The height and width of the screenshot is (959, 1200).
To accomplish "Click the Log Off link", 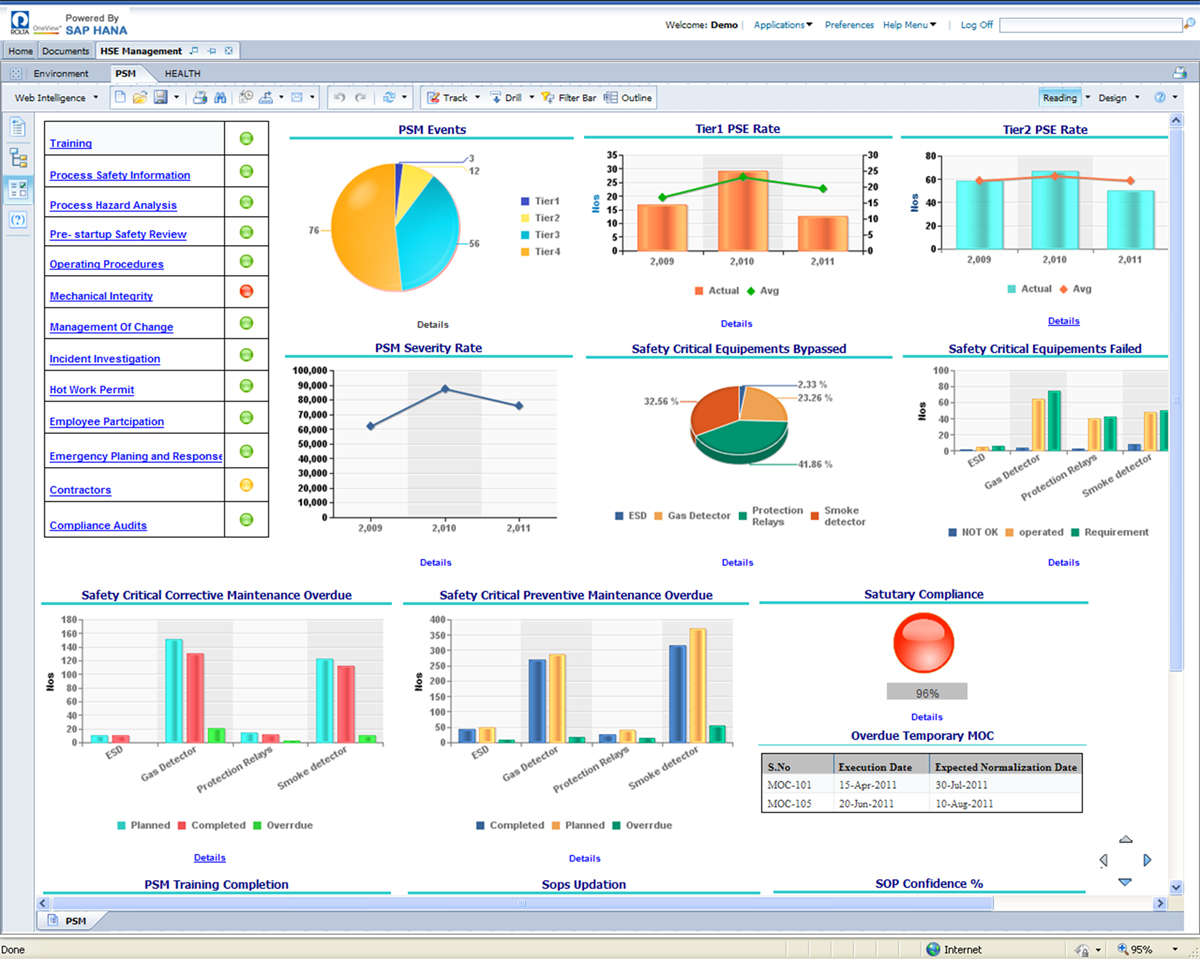I will coord(977,25).
